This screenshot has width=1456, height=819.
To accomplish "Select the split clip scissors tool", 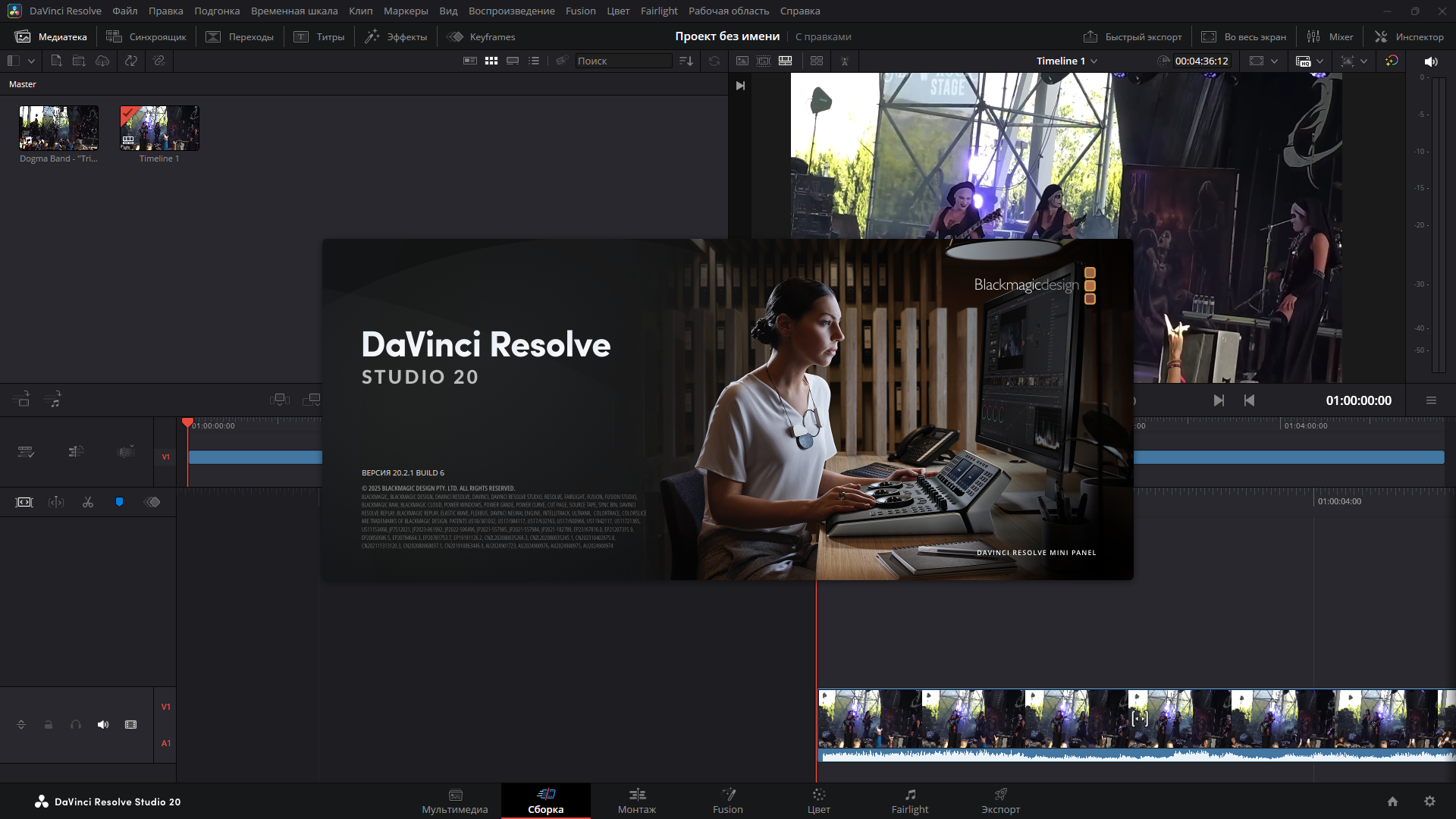I will (x=88, y=502).
